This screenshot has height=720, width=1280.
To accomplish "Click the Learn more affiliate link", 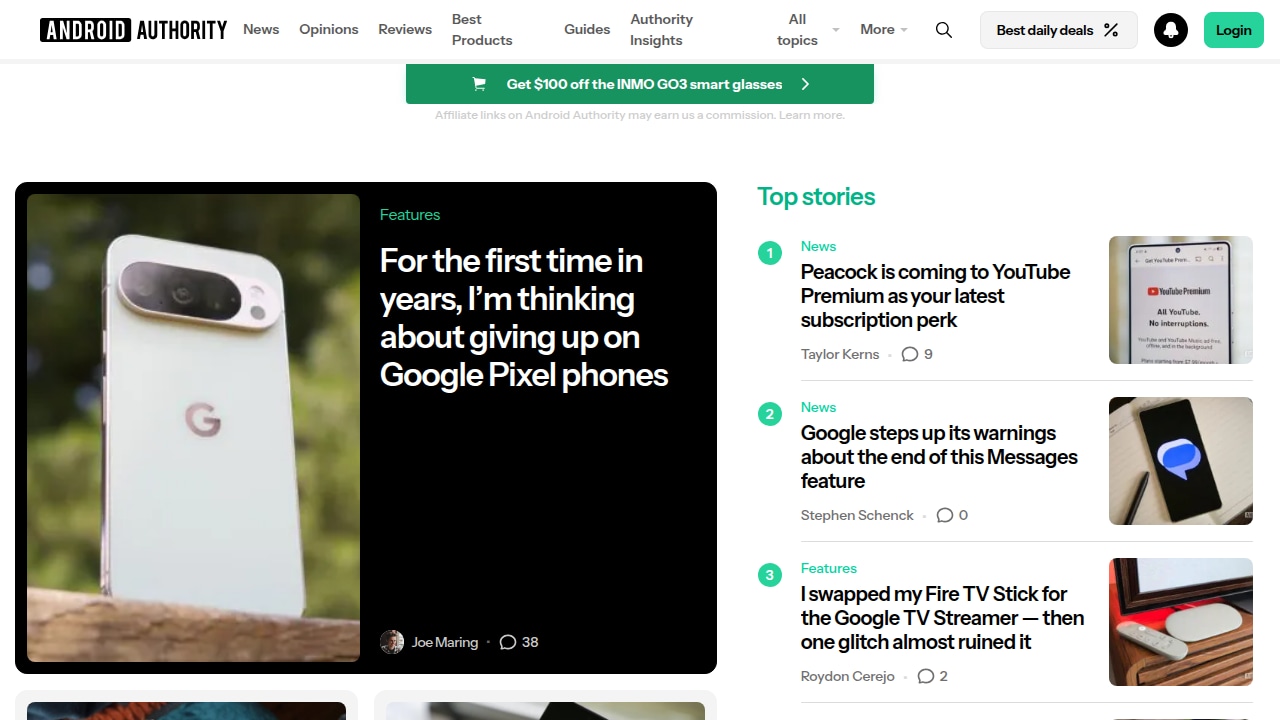I will 812,115.
